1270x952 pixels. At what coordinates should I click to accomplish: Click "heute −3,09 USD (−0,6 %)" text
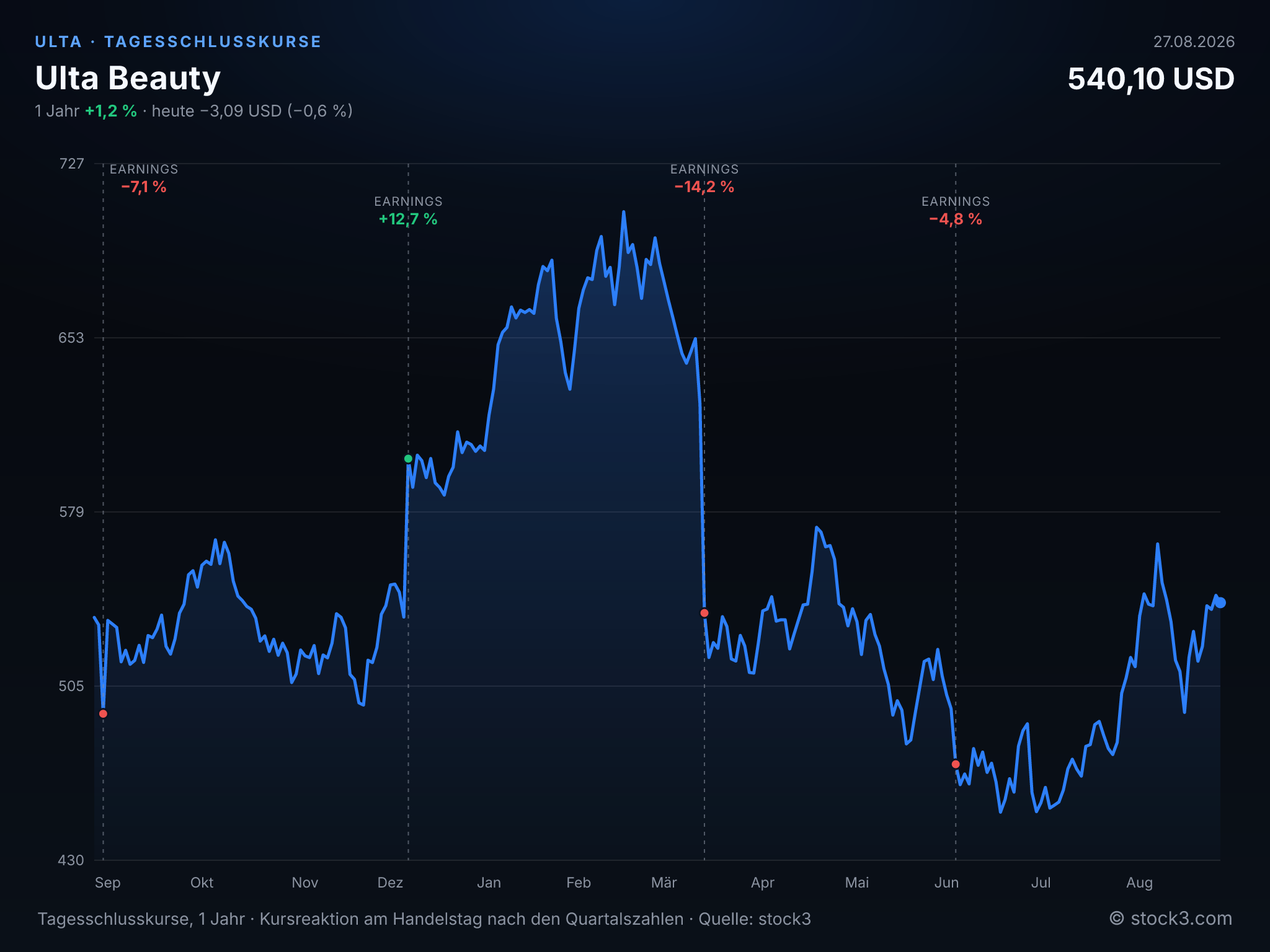pyautogui.click(x=252, y=111)
